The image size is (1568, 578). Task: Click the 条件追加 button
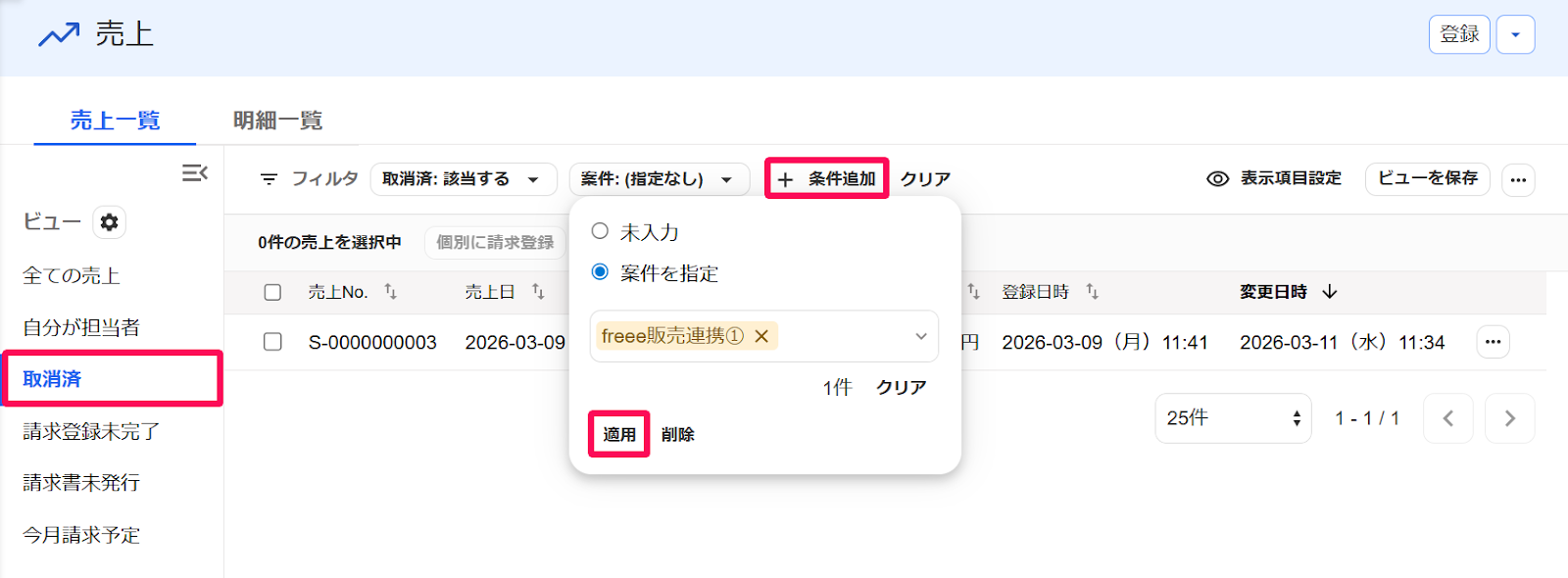[826, 179]
